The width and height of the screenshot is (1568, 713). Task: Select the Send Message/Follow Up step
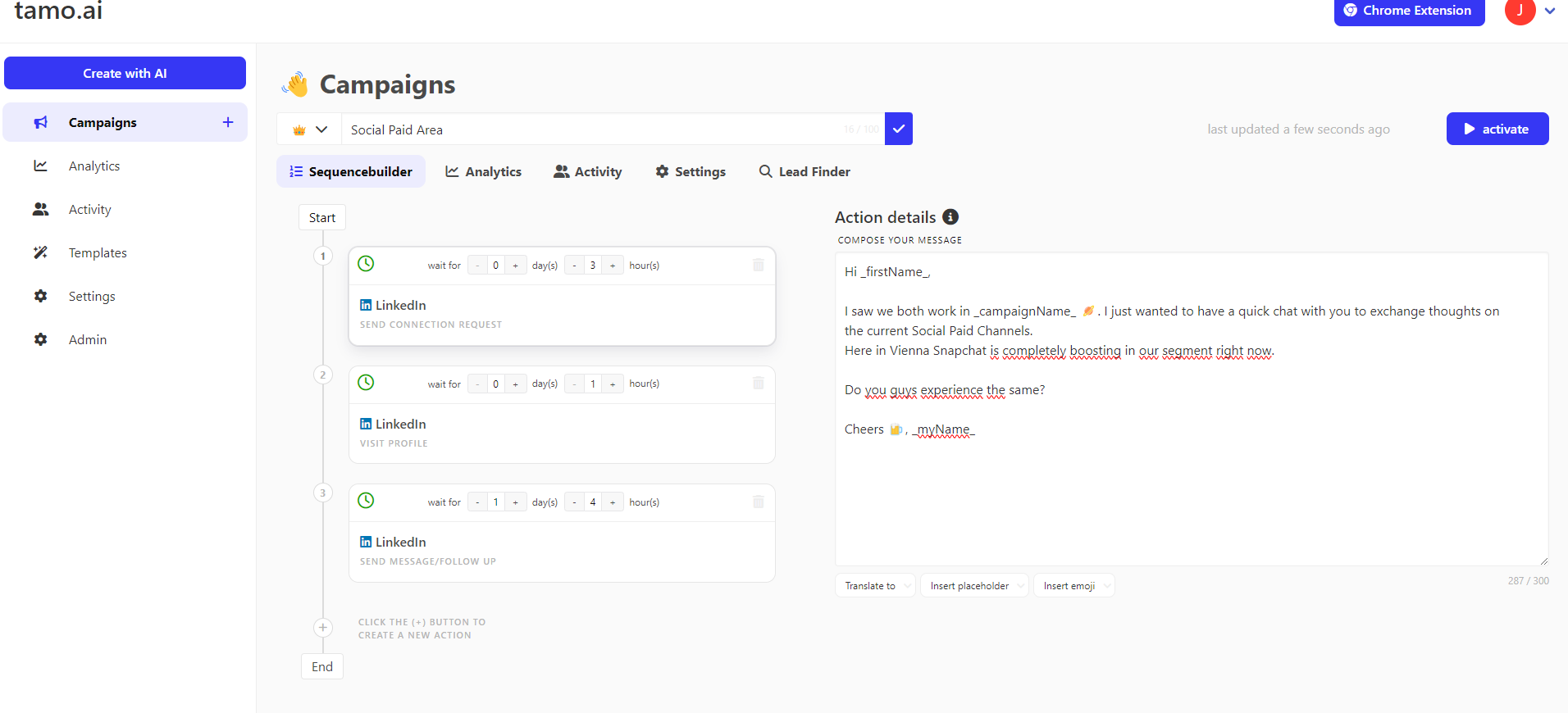(x=562, y=552)
